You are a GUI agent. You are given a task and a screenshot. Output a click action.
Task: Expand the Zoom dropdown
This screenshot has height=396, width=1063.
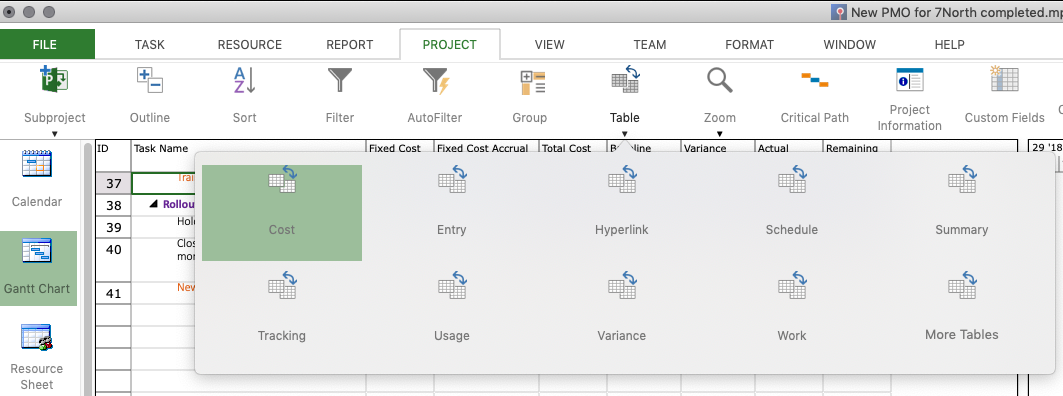(x=719, y=134)
